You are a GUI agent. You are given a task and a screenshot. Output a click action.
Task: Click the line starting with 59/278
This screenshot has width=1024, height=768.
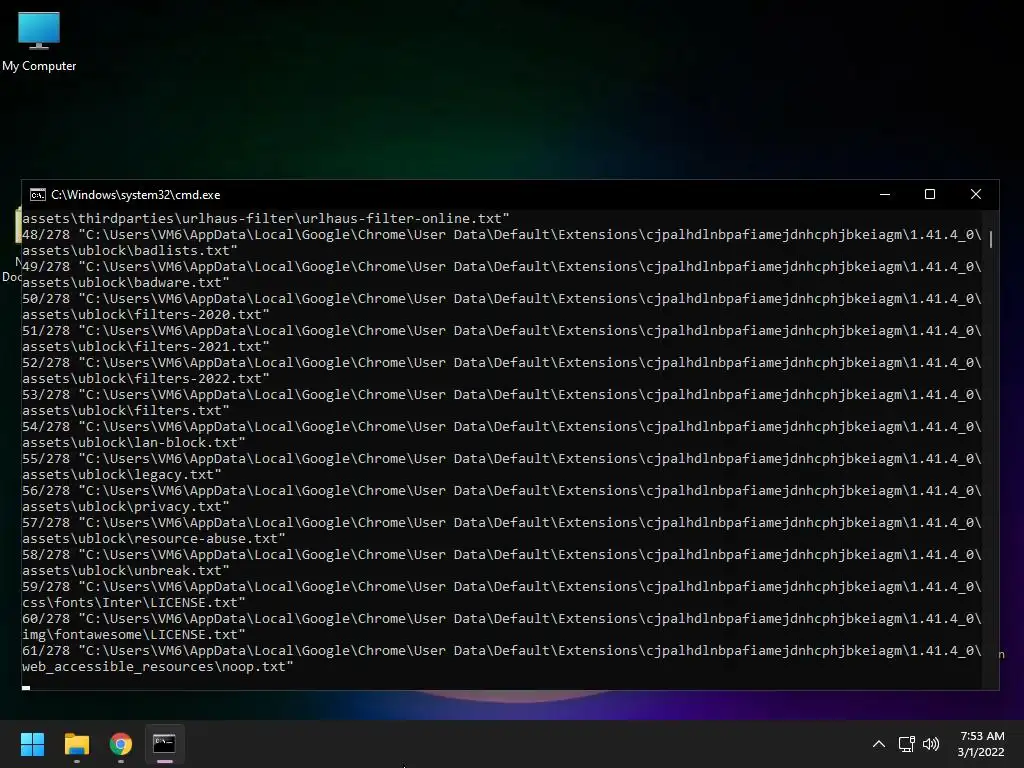(x=502, y=586)
